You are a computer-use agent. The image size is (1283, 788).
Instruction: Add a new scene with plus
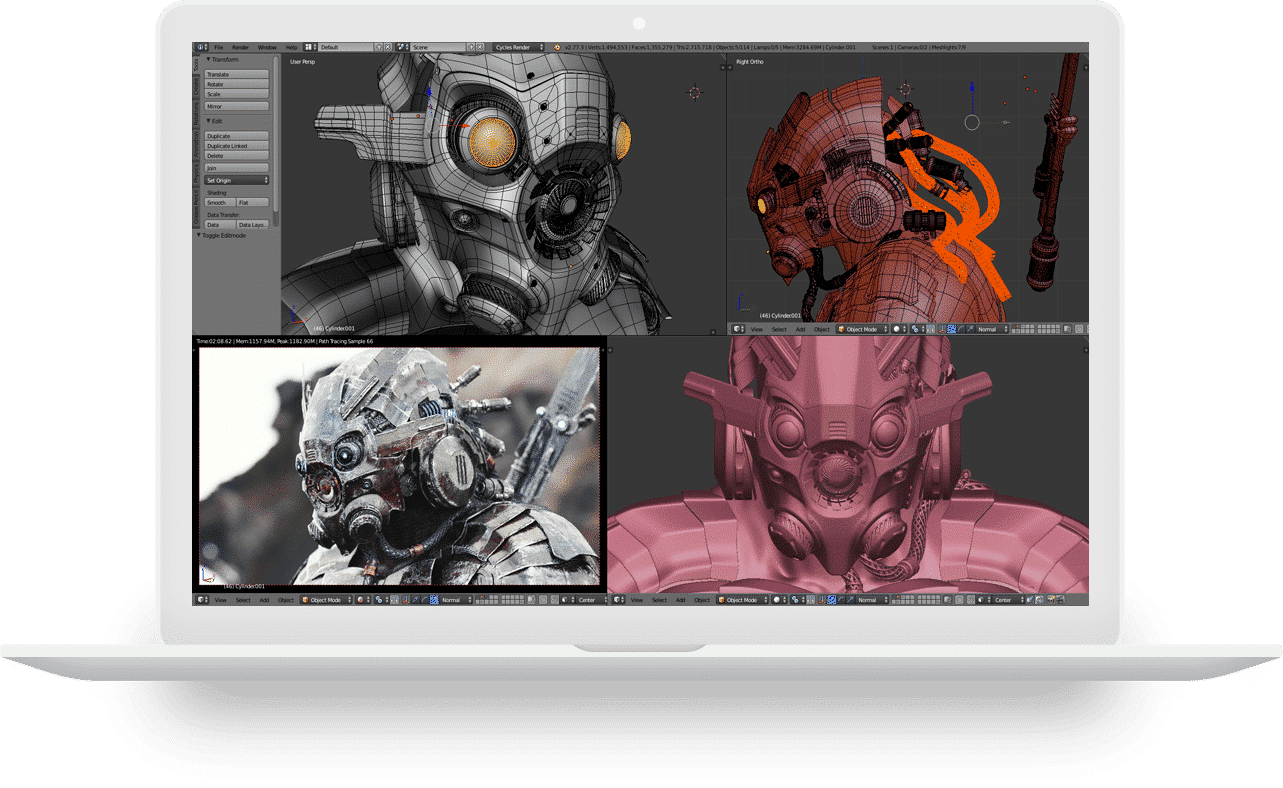(471, 47)
